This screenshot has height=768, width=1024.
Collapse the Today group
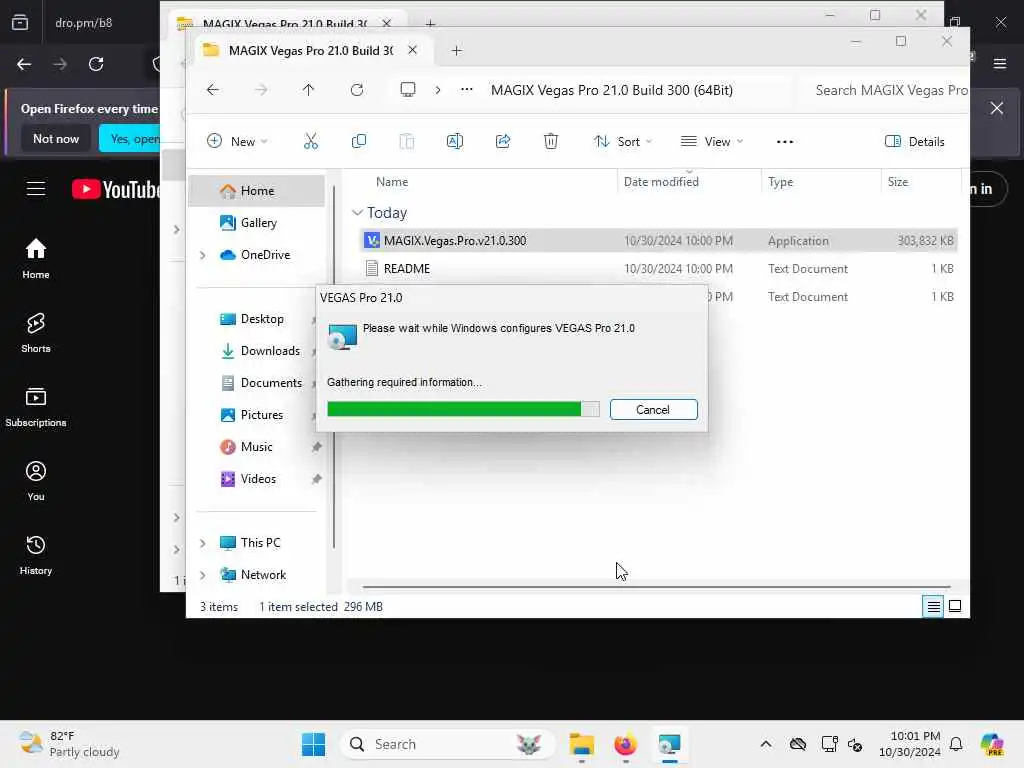pyautogui.click(x=357, y=213)
